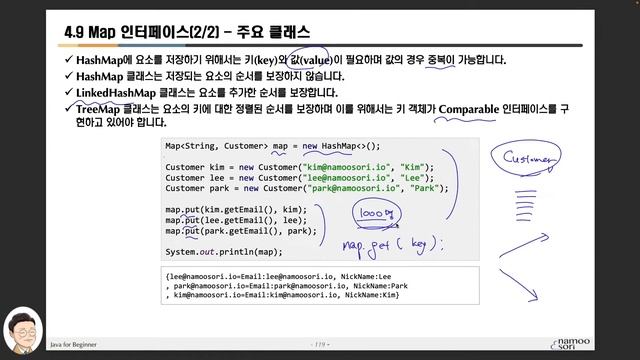The height and width of the screenshot is (360, 640).
Task: Click the string "kim@namoosori.io" in the code
Action: click(346, 167)
